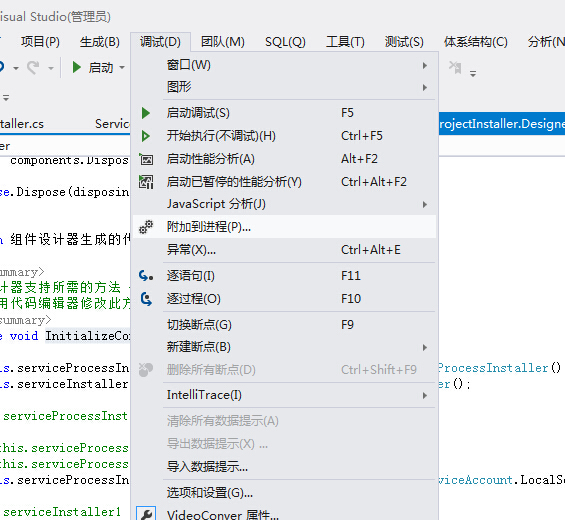Switch to the taller.cs document tab

pyautogui.click(x=22, y=124)
